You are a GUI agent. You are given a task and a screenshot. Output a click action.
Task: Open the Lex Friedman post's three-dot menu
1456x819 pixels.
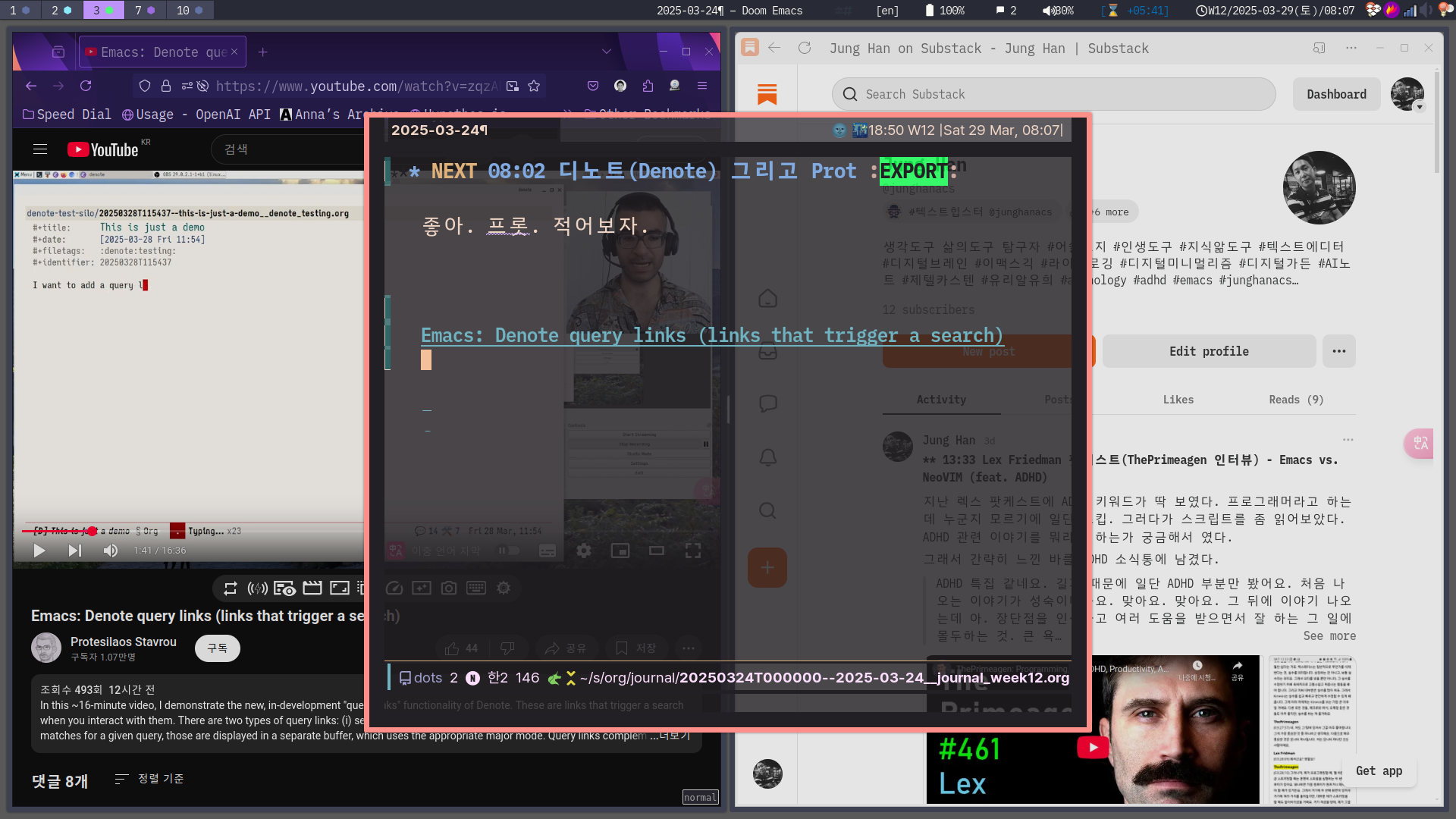click(x=1348, y=440)
